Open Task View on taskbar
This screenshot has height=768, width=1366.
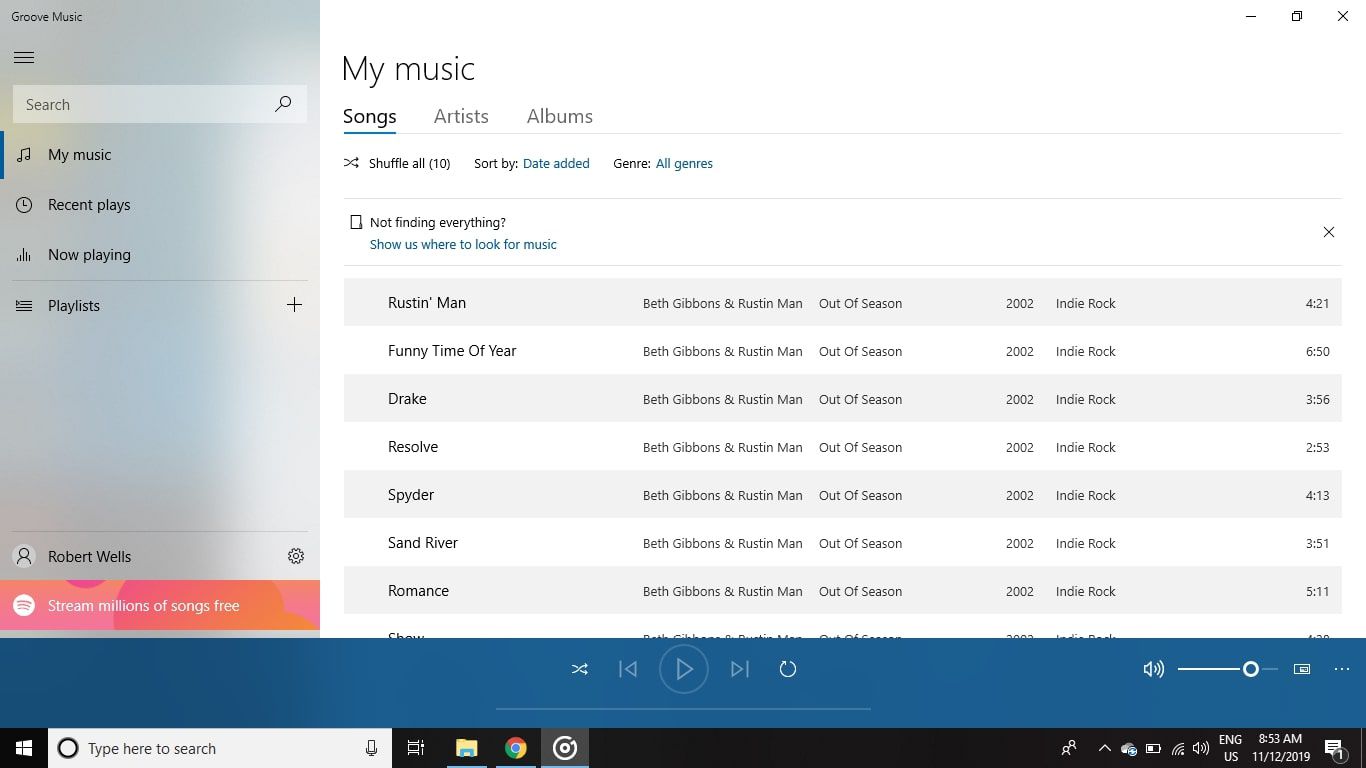point(416,748)
